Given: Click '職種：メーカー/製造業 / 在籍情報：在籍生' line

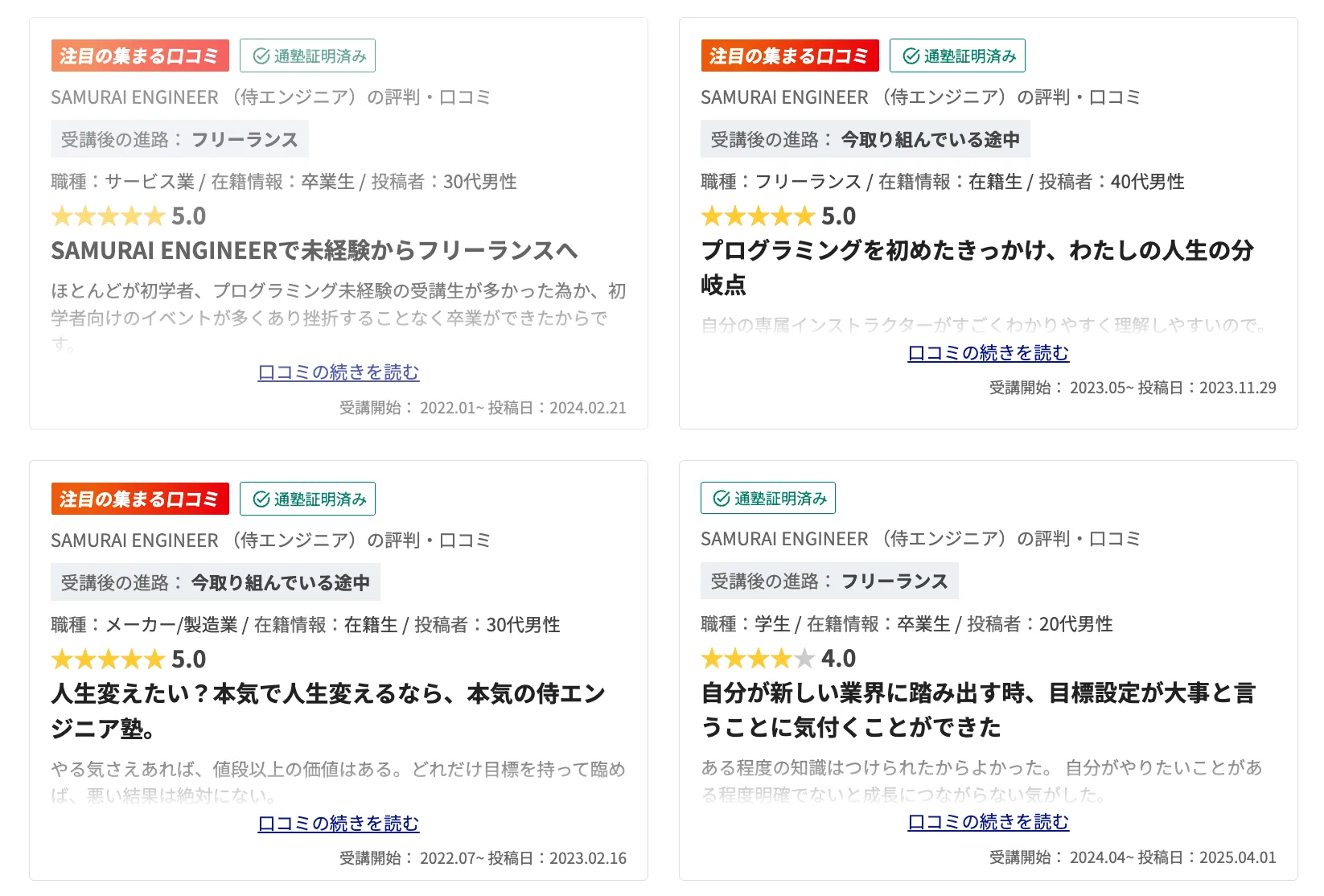Looking at the screenshot, I should pyautogui.click(x=306, y=625).
